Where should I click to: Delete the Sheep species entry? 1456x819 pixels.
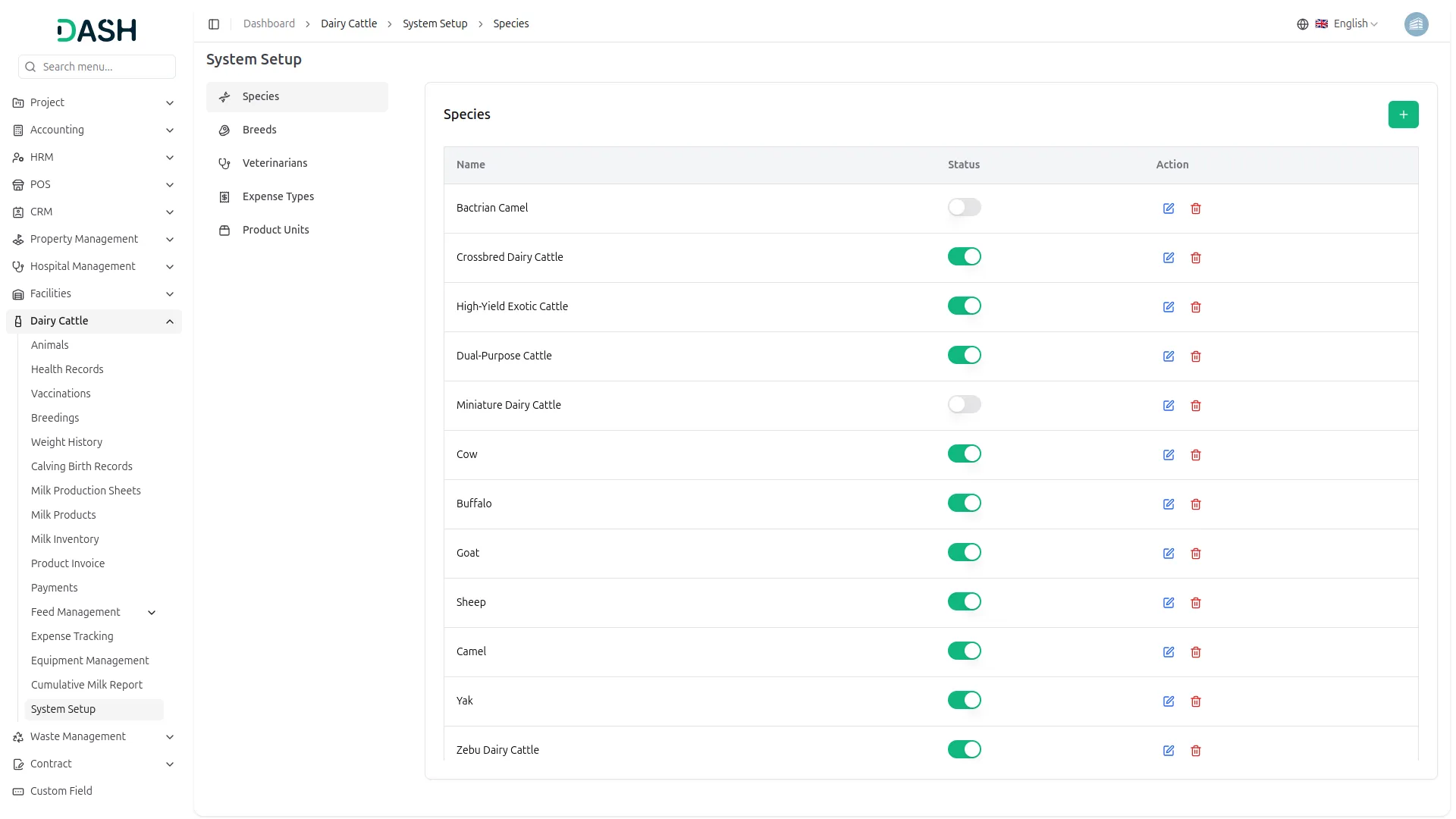(1196, 603)
